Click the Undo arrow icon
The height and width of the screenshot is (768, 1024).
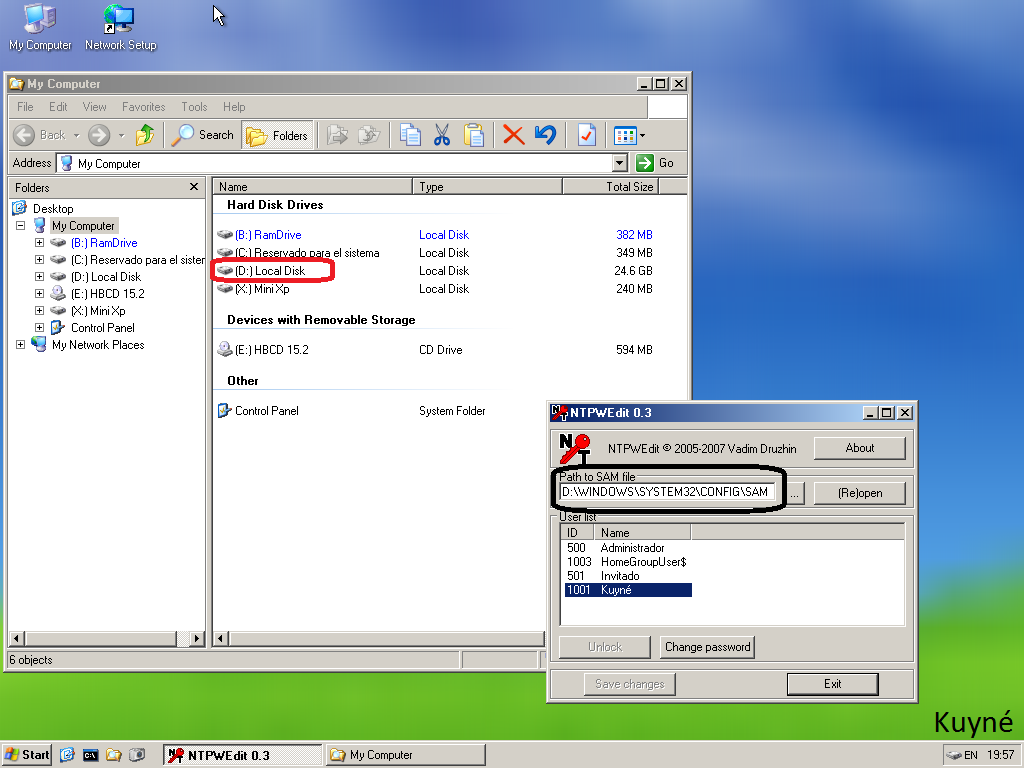click(x=545, y=135)
